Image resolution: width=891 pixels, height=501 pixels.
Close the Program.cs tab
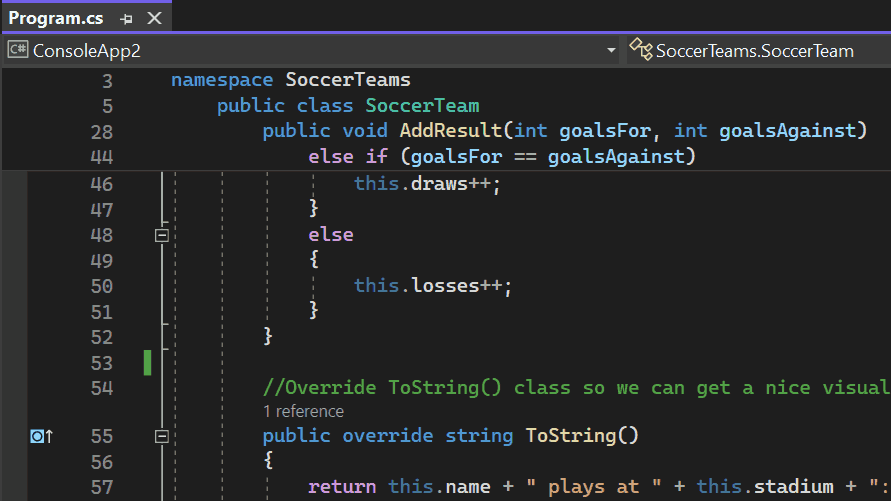click(x=154, y=19)
